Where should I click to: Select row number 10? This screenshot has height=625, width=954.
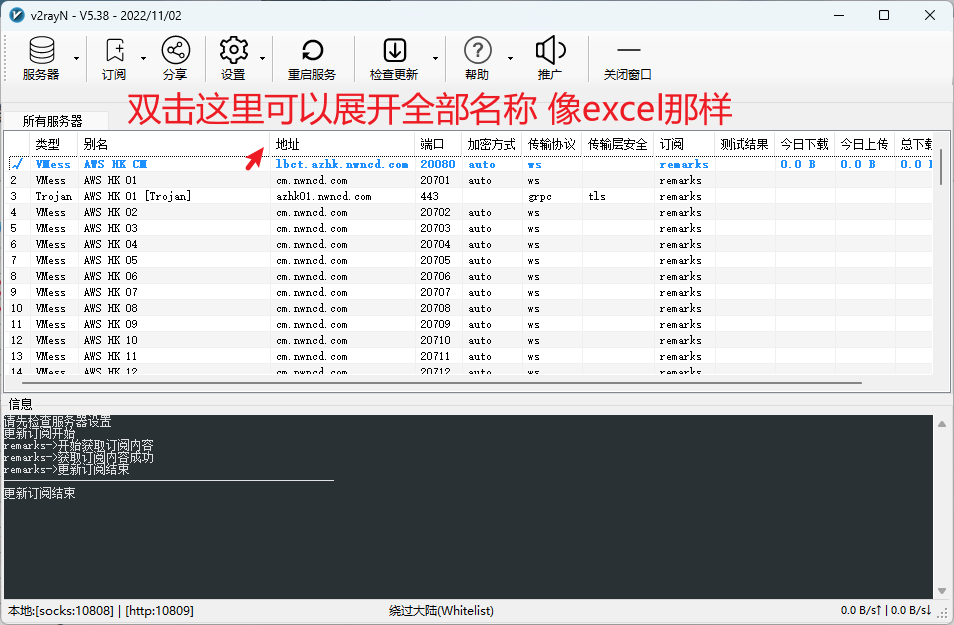click(x=16, y=309)
